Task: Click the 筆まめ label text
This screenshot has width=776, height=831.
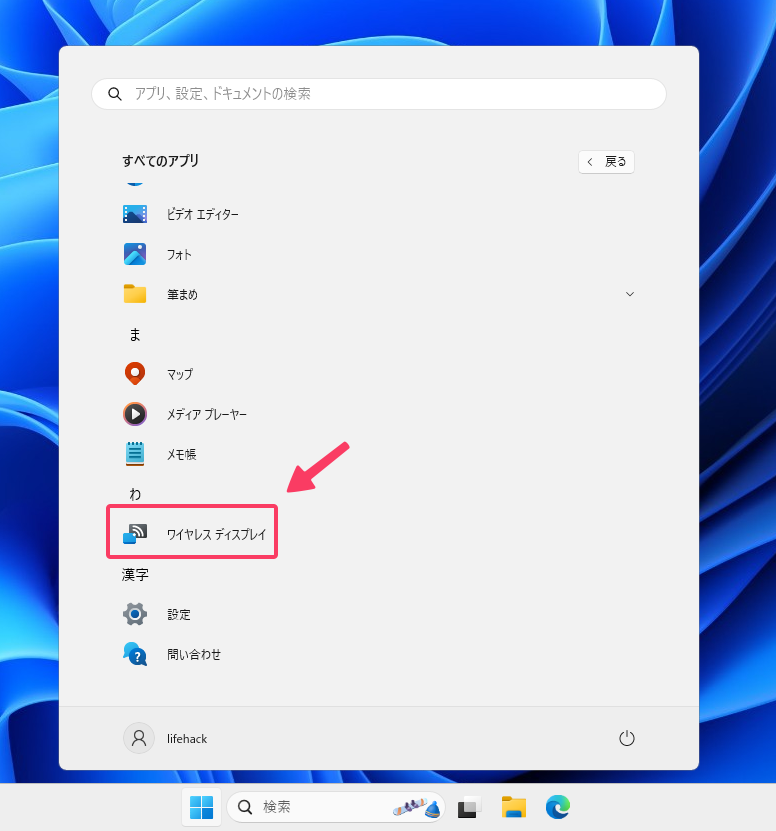Action: point(182,295)
